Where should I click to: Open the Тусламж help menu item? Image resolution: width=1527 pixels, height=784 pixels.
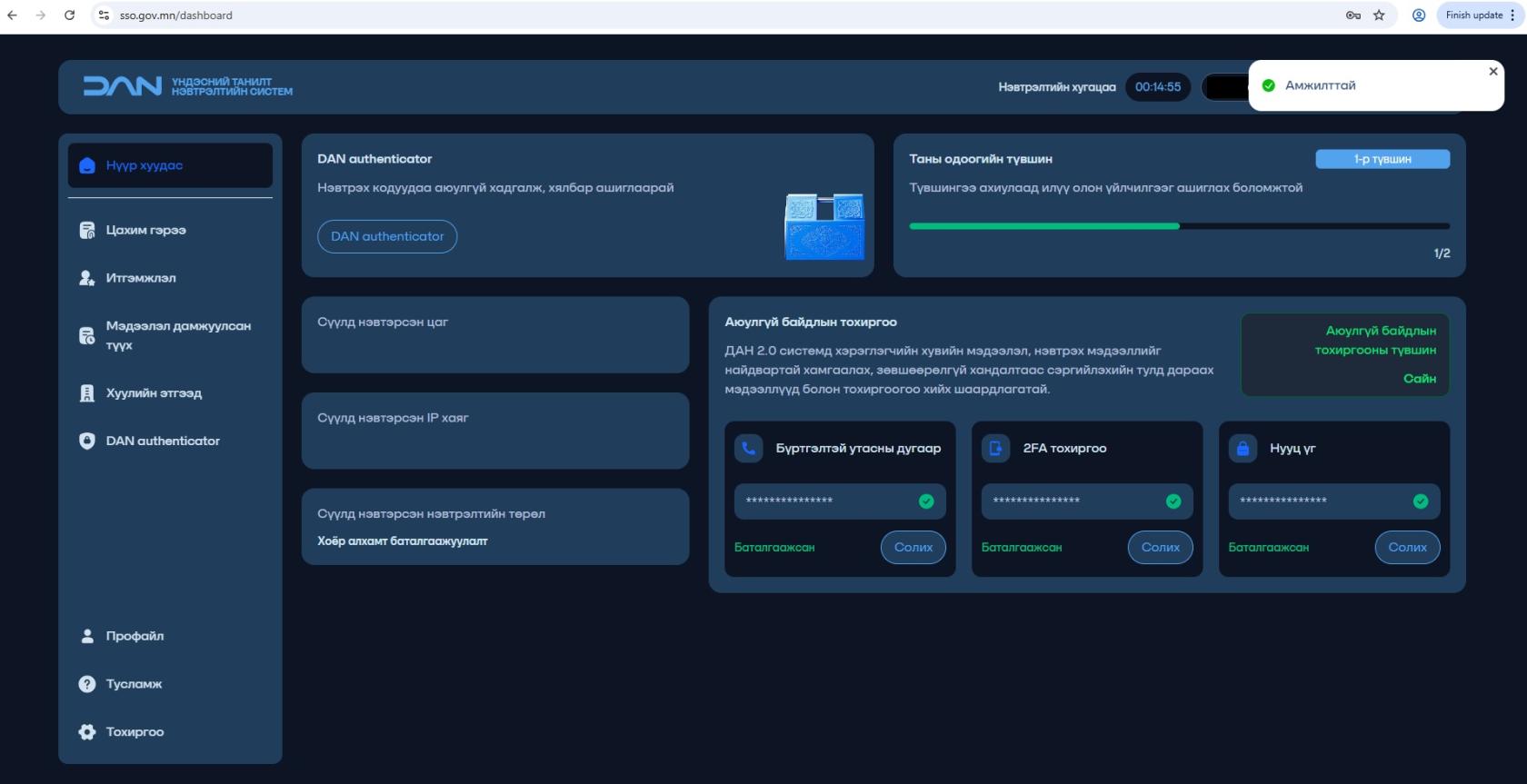pos(170,684)
